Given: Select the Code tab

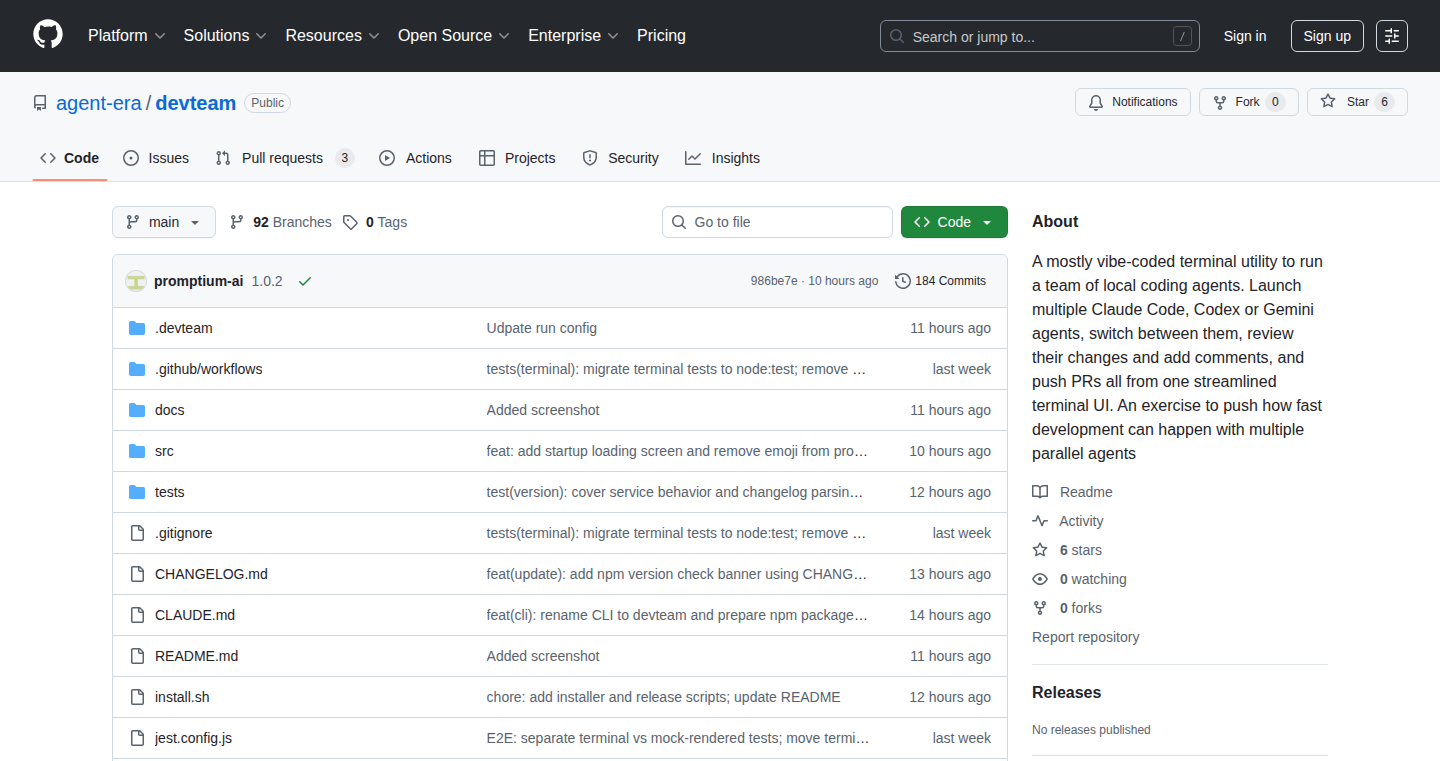Looking at the screenshot, I should click(70, 158).
